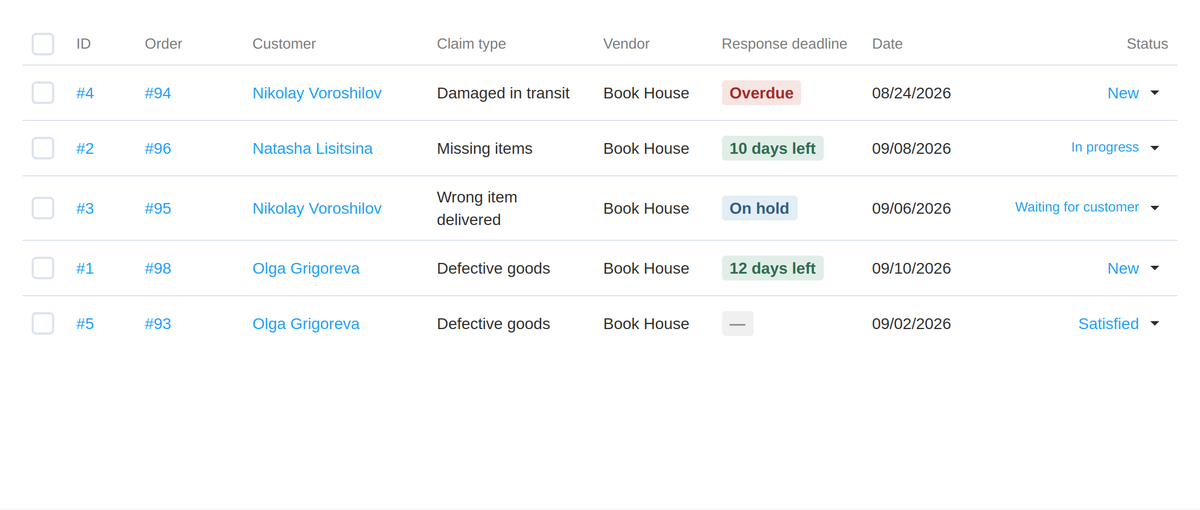Sort by the Customer column header

pyautogui.click(x=284, y=44)
